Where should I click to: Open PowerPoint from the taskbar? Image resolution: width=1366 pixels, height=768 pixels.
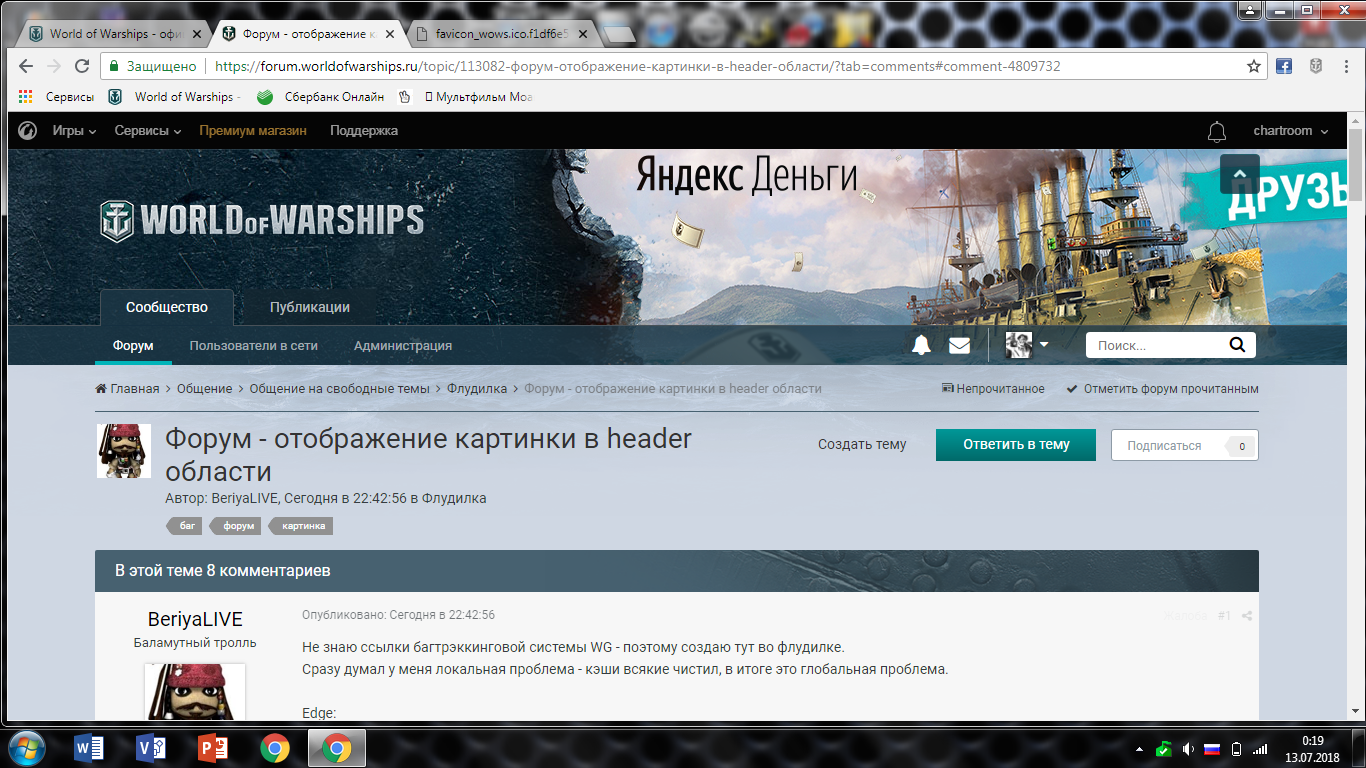point(215,748)
